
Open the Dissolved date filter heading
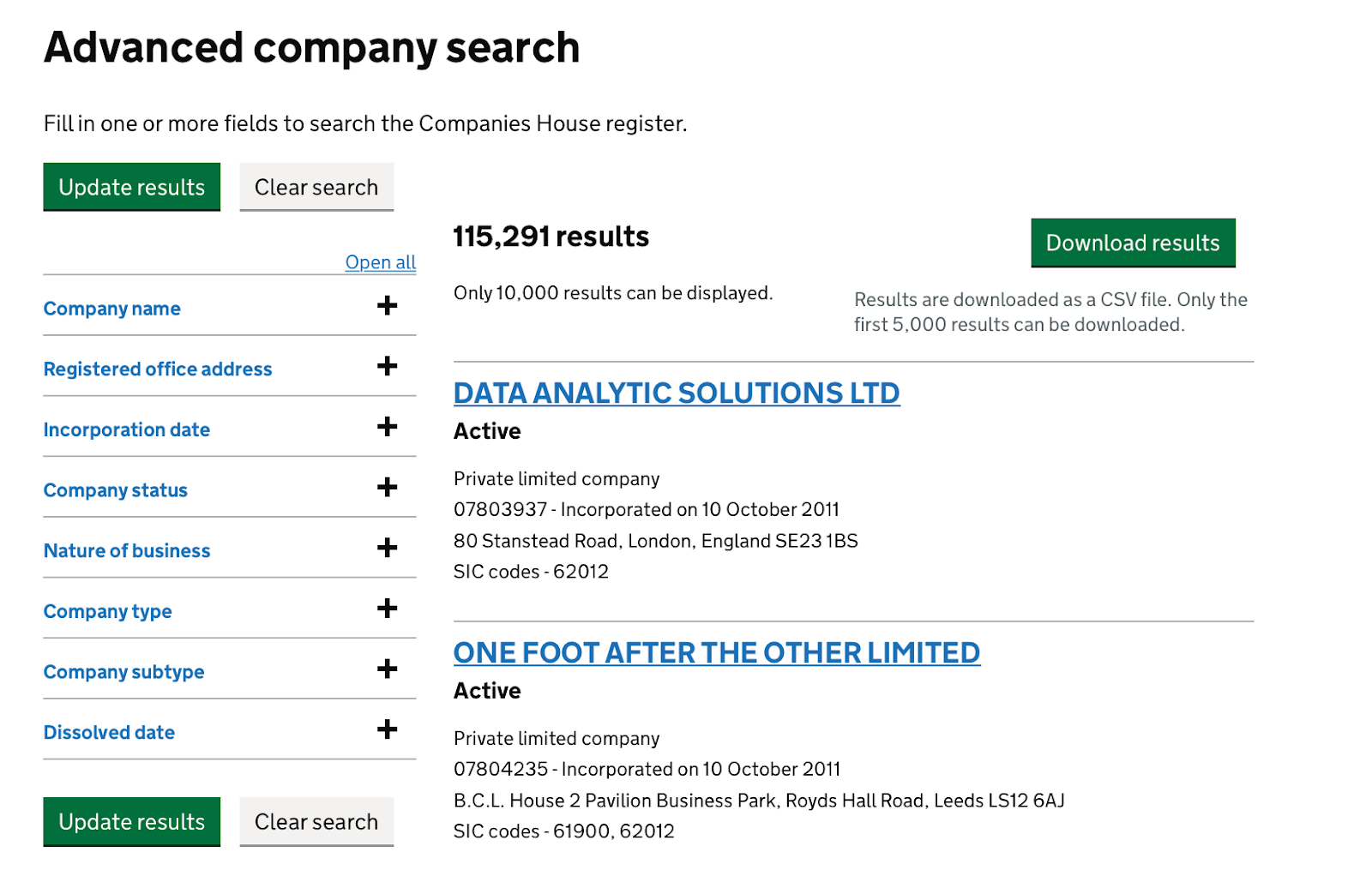tap(110, 733)
